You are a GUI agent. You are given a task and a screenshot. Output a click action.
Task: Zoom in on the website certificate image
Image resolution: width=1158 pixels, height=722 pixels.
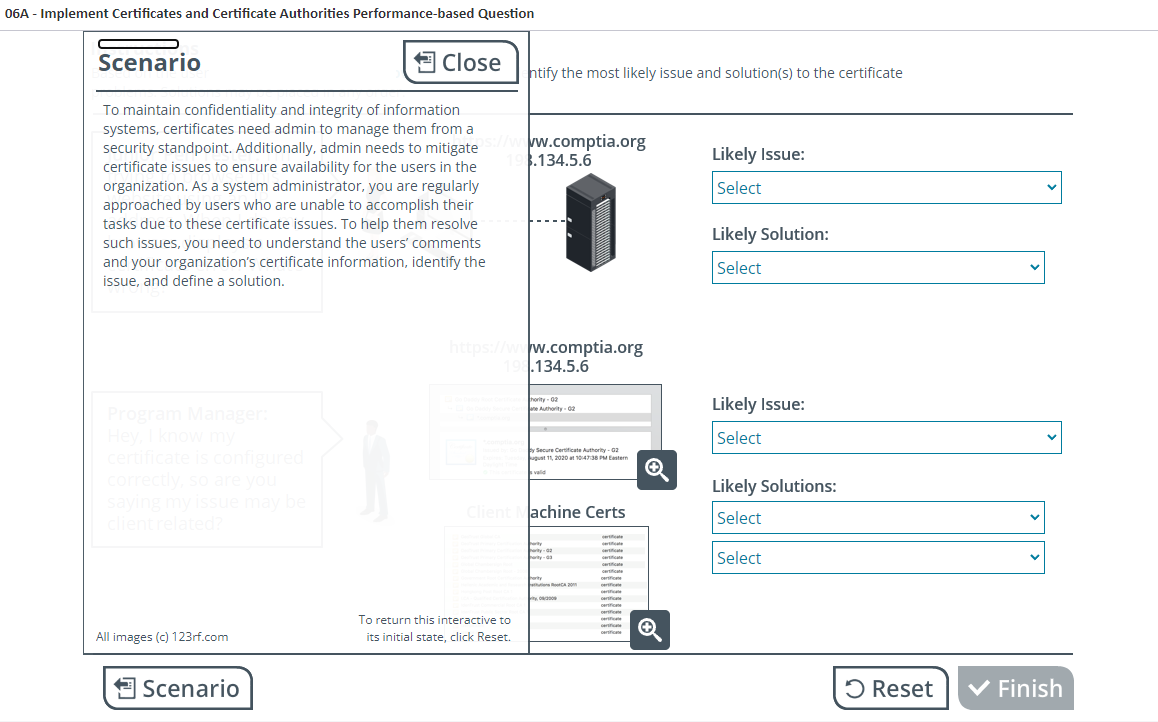(656, 470)
